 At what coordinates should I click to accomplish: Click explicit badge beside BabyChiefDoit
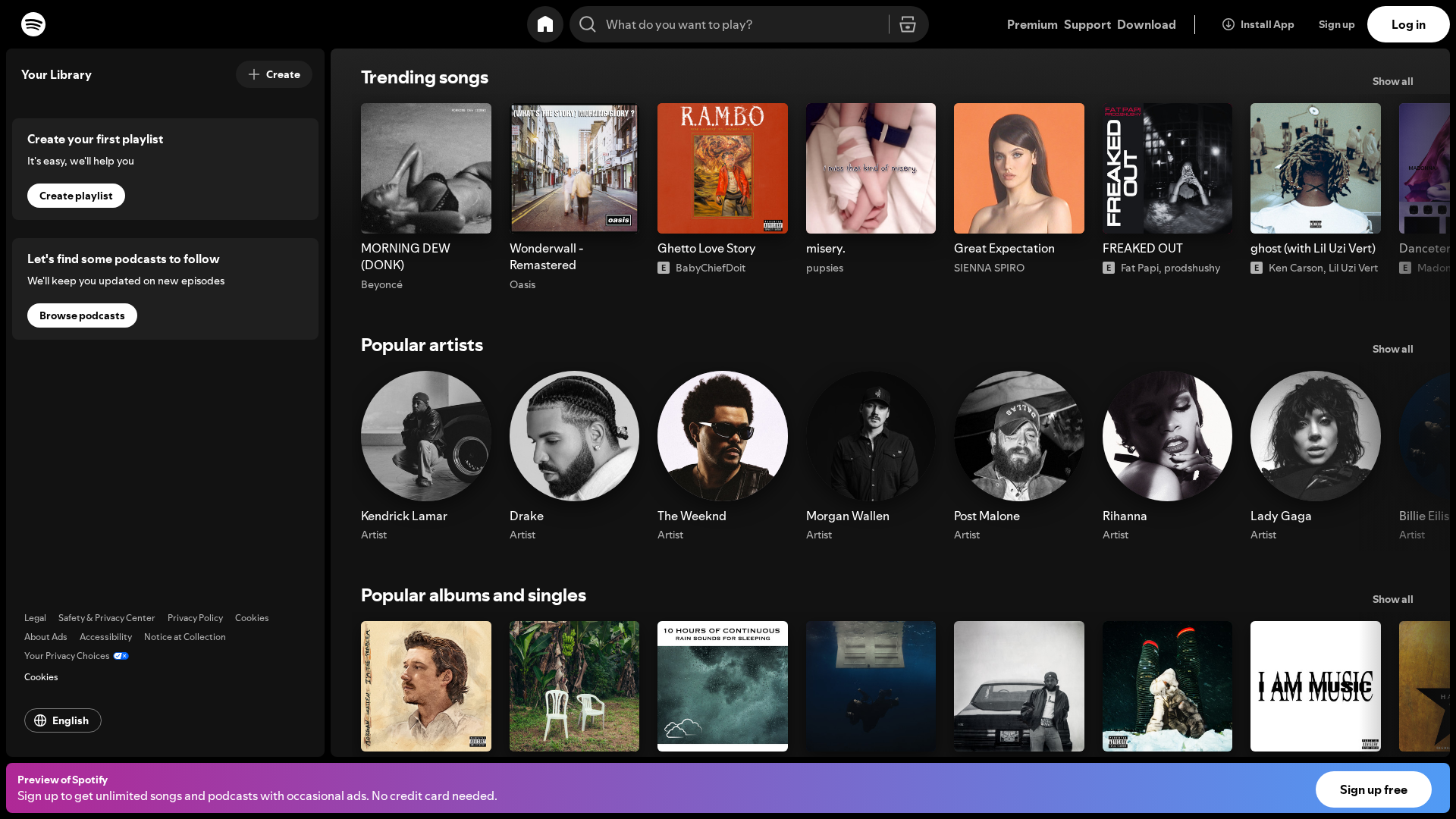point(664,268)
